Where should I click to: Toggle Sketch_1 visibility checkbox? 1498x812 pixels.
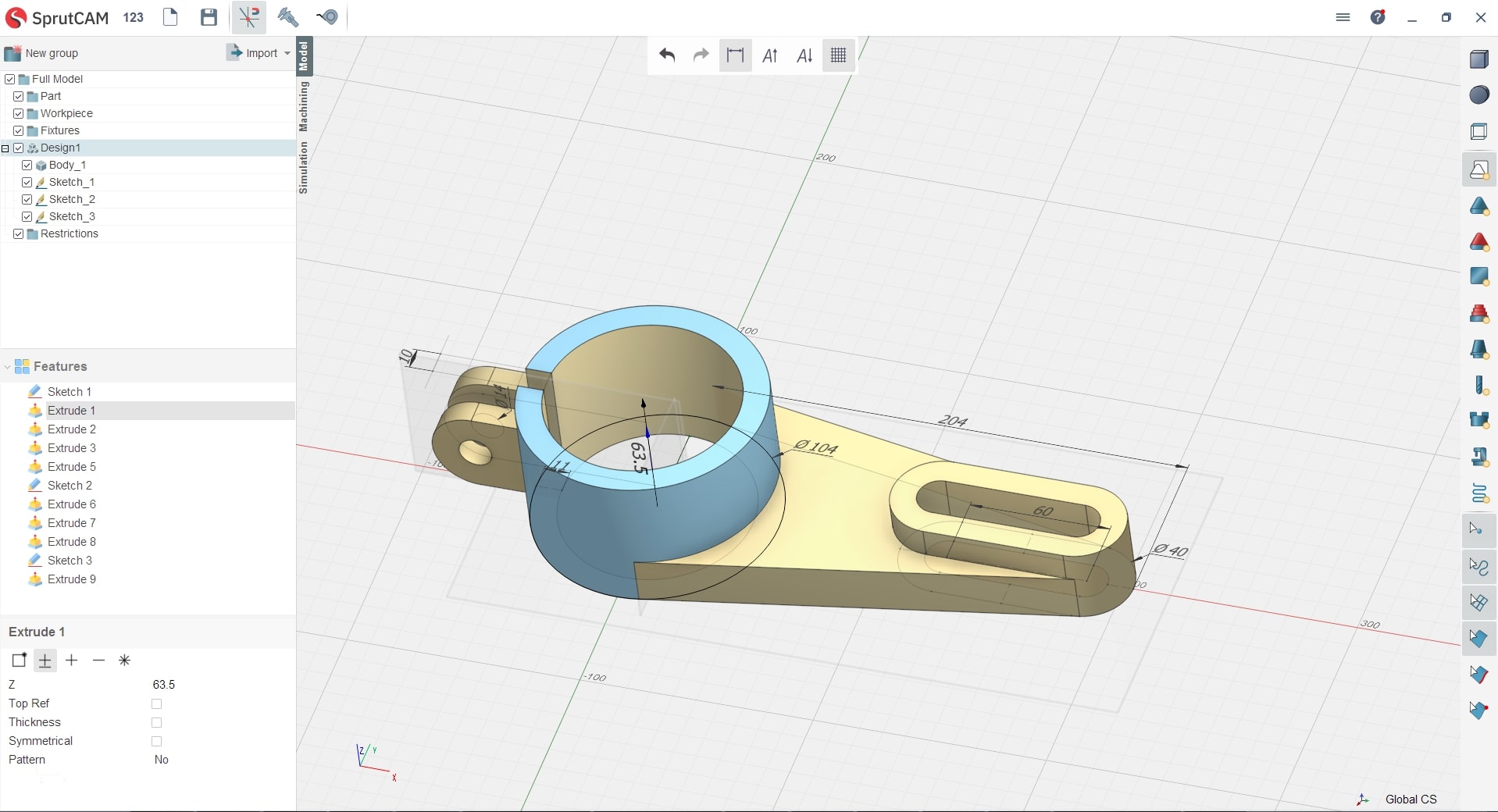coord(27,182)
